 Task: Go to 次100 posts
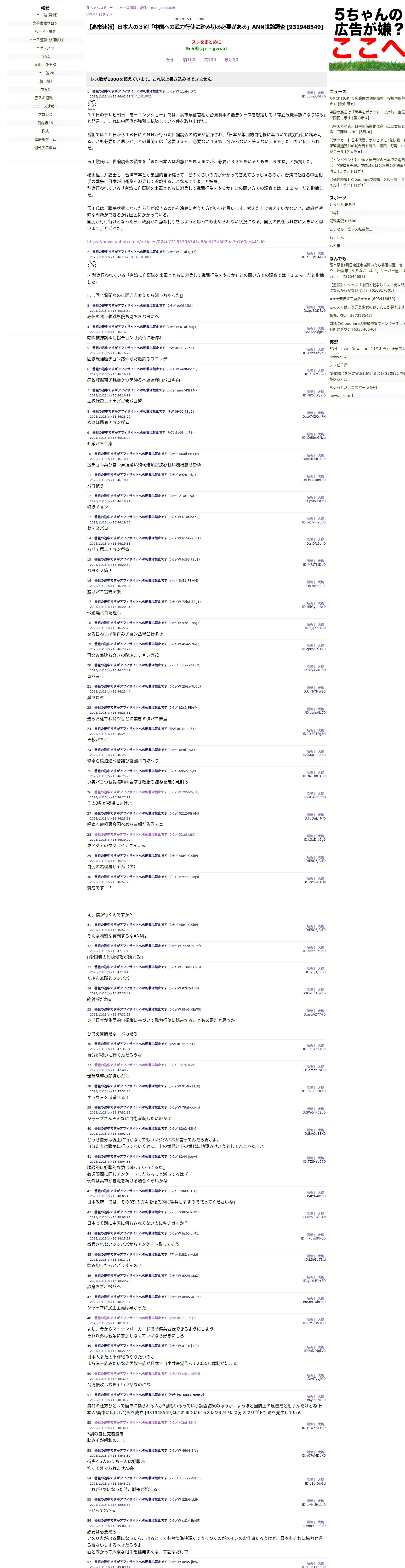210,60
